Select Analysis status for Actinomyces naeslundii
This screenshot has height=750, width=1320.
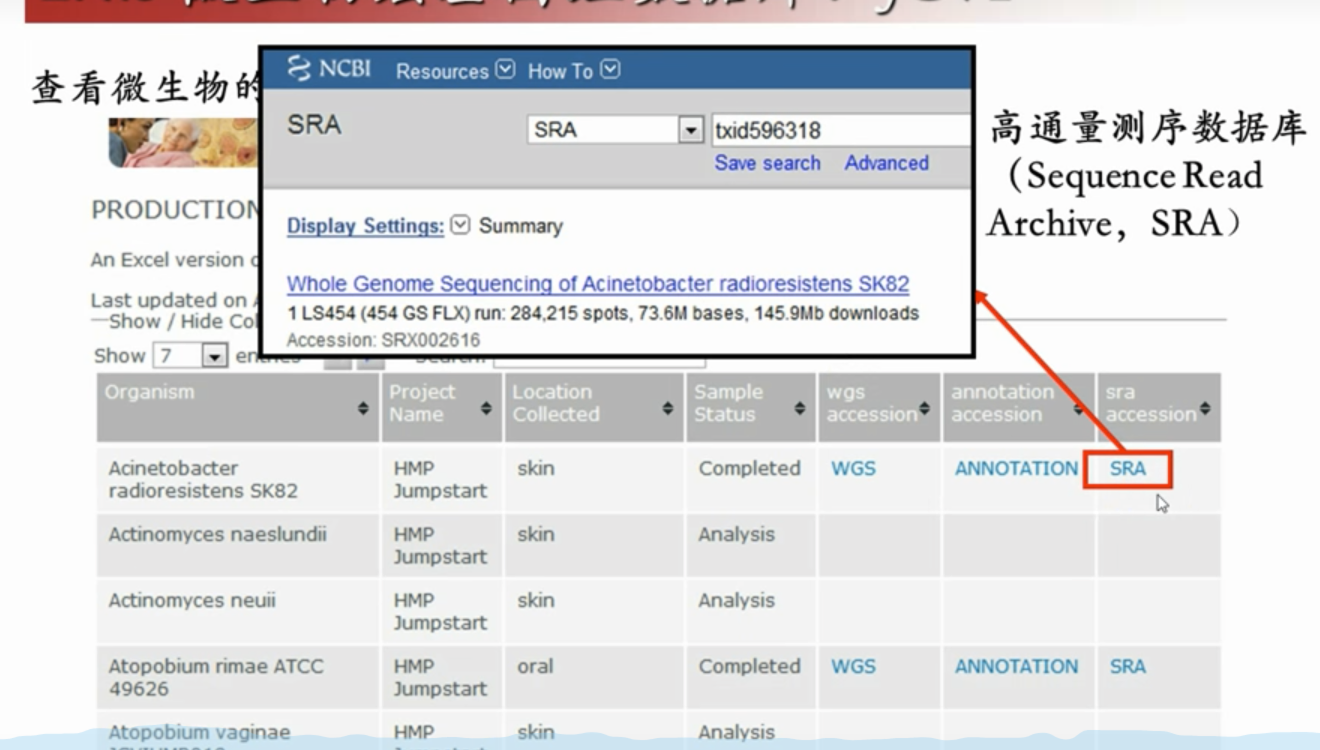751,545
